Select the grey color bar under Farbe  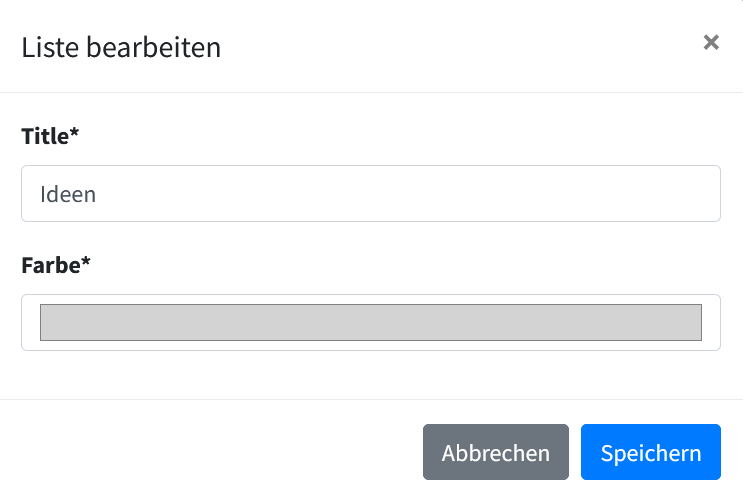pyautogui.click(x=370, y=323)
